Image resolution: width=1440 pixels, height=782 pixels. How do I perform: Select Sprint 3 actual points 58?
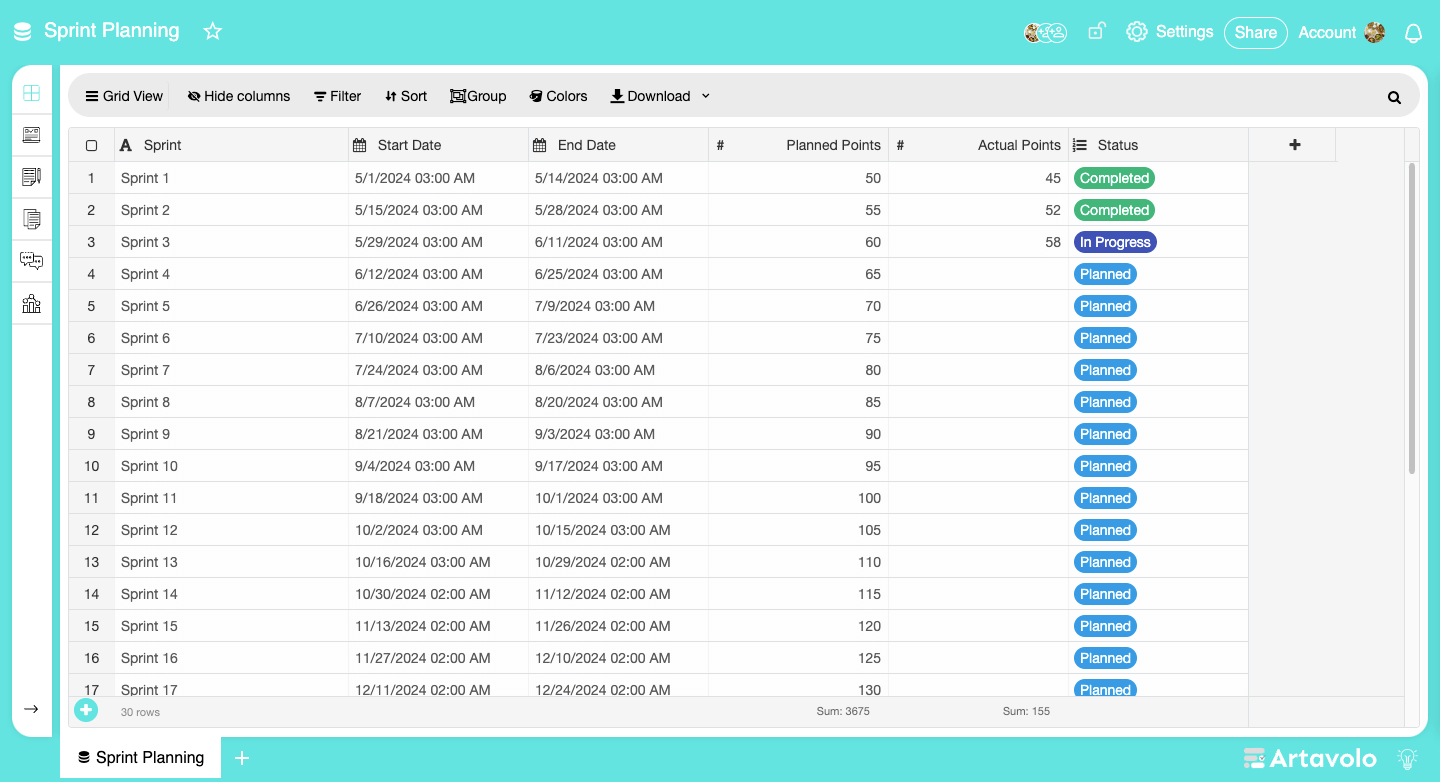[x=978, y=242]
